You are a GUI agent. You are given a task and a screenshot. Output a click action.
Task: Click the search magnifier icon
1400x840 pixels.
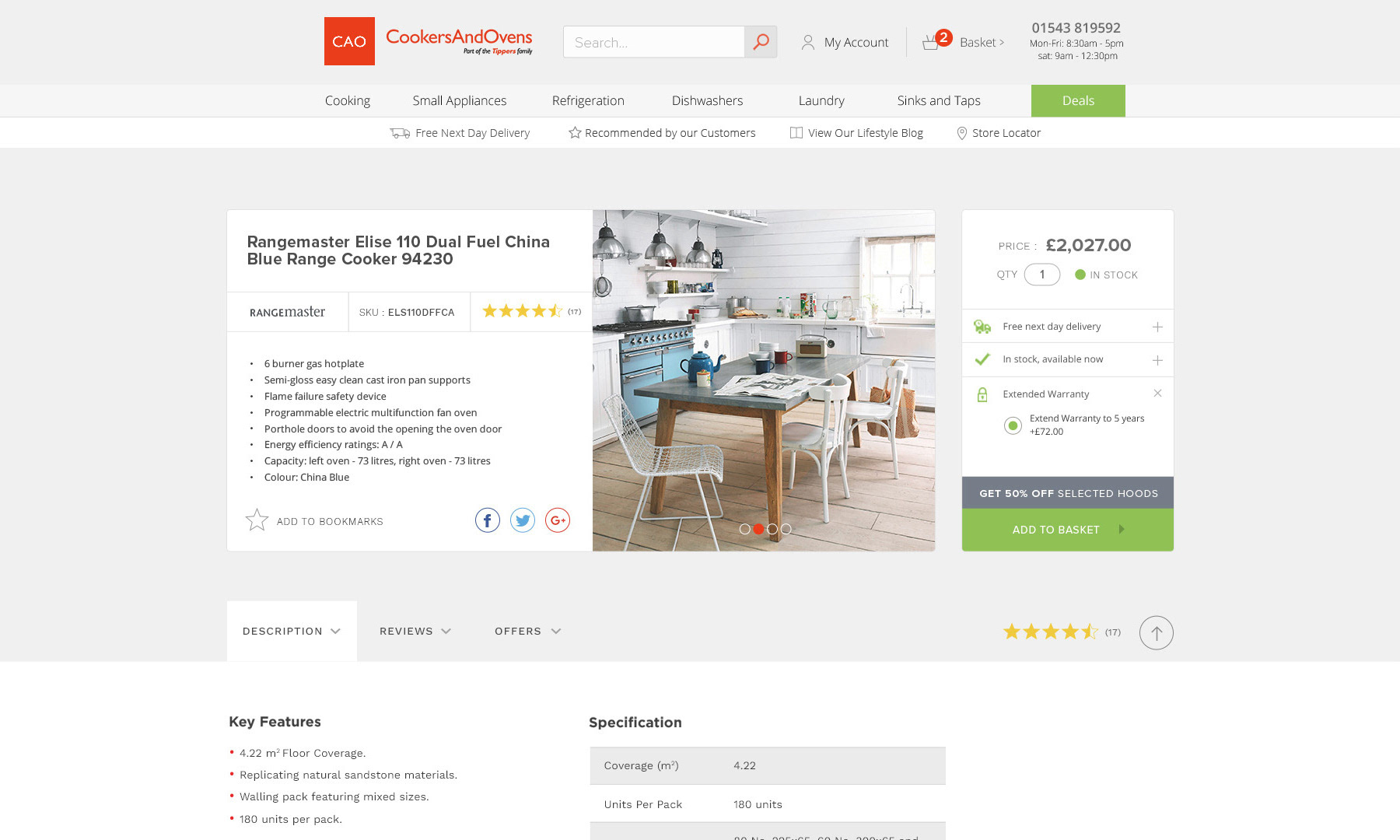tap(761, 42)
